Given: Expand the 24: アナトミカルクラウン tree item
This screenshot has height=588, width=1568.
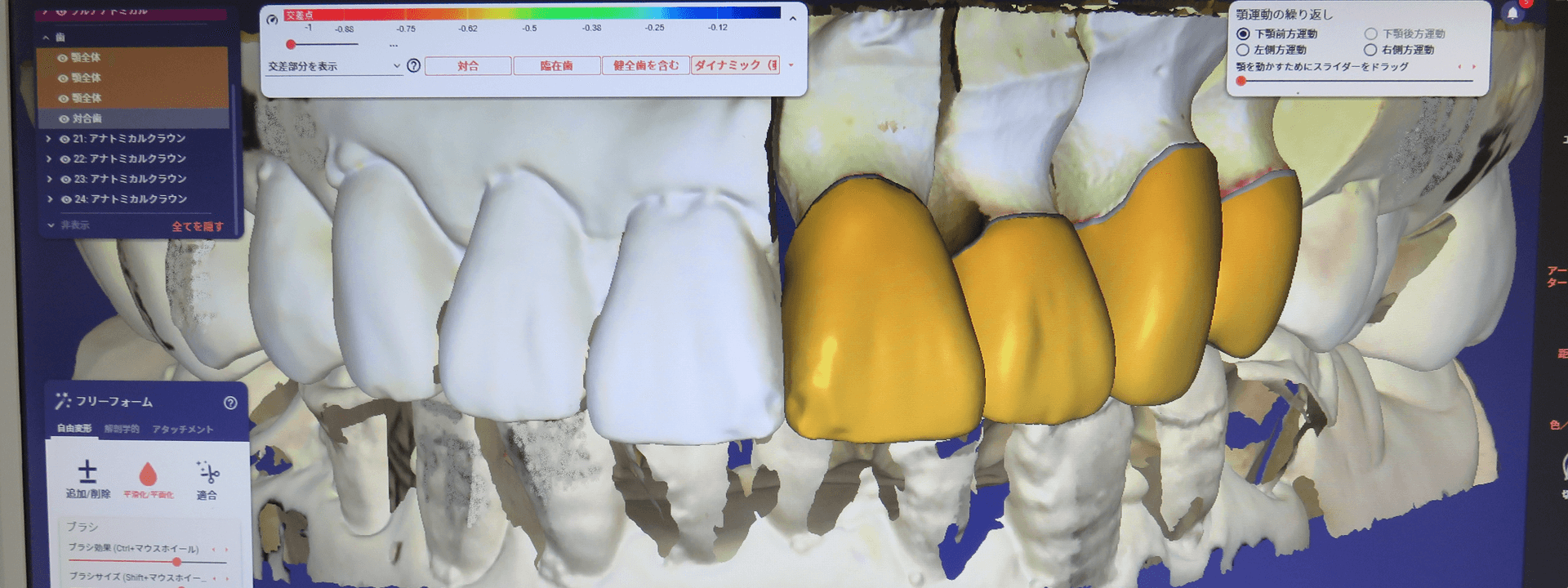Looking at the screenshot, I should pos(49,199).
